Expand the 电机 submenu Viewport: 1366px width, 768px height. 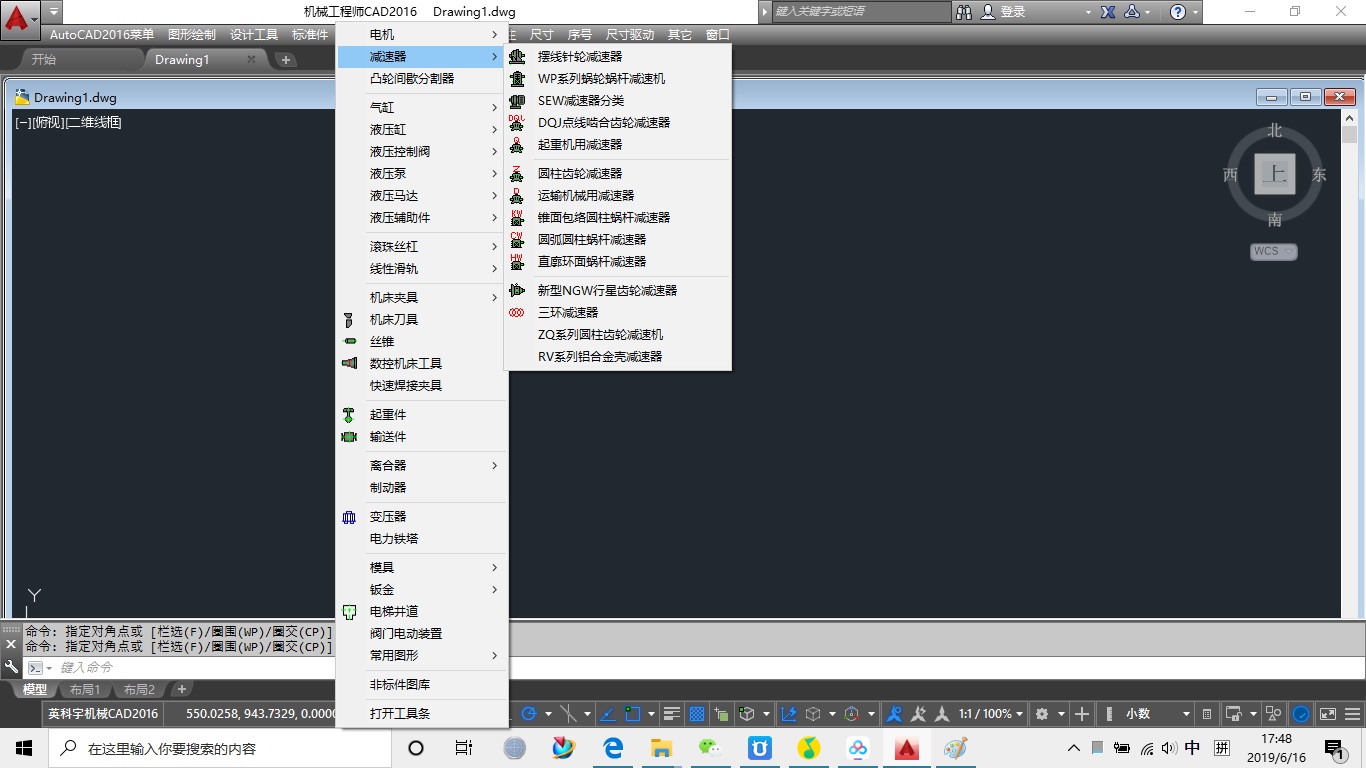click(x=422, y=35)
